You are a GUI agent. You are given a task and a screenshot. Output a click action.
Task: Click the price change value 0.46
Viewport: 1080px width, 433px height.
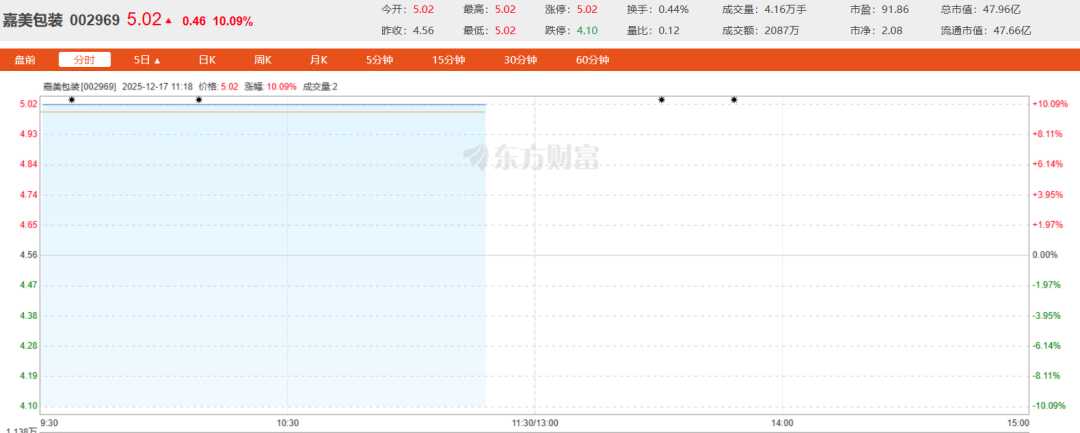point(194,21)
